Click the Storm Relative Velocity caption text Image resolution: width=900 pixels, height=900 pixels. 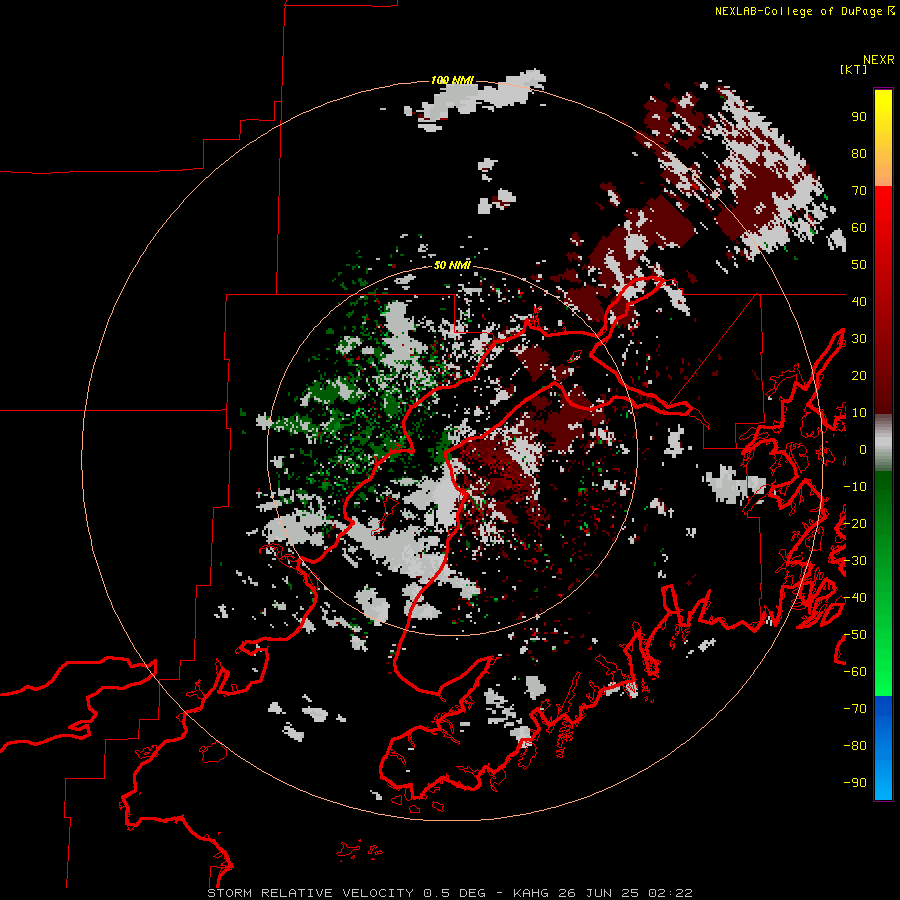pos(450,893)
